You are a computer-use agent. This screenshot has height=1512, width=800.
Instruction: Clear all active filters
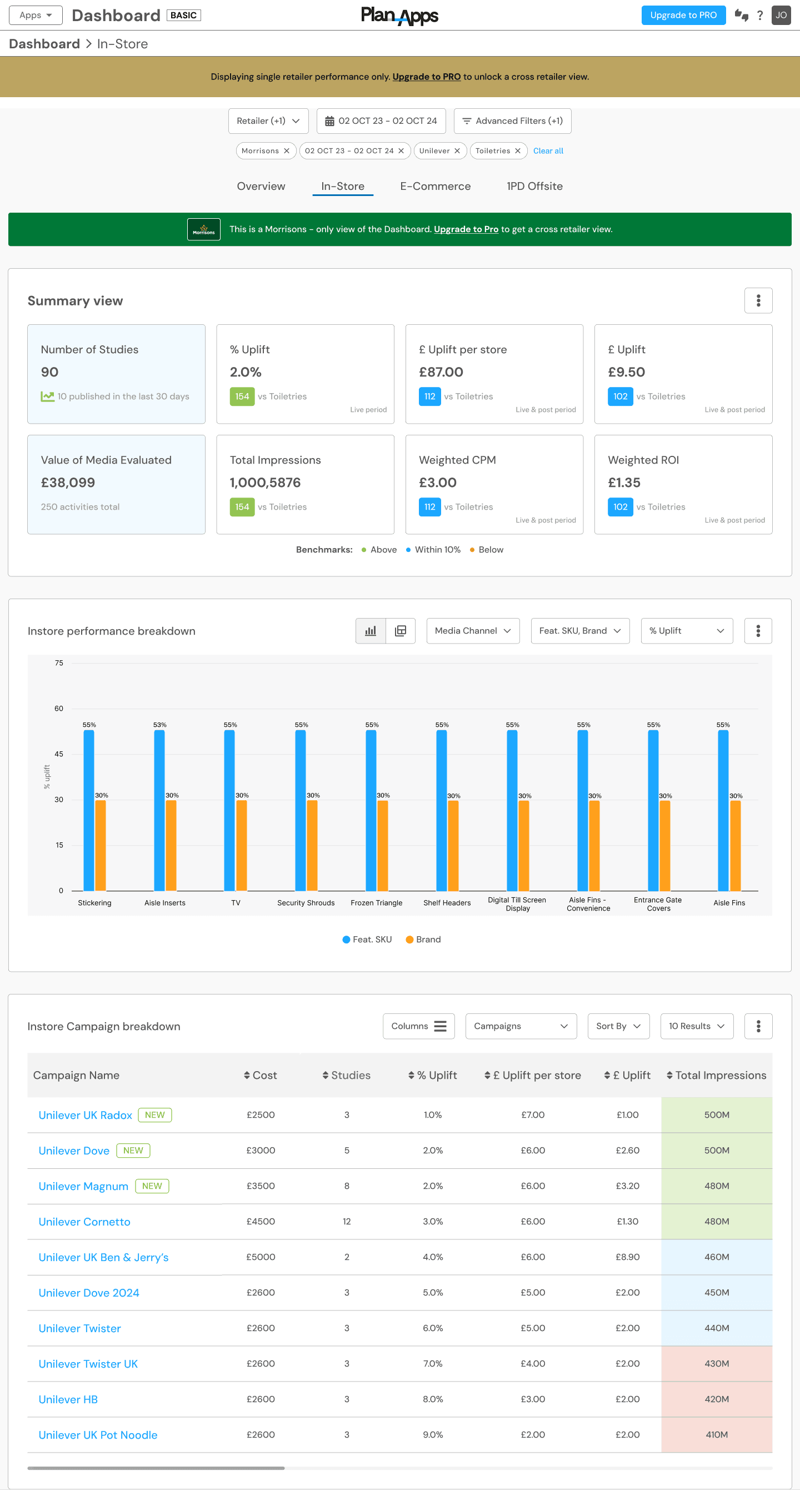coord(548,151)
